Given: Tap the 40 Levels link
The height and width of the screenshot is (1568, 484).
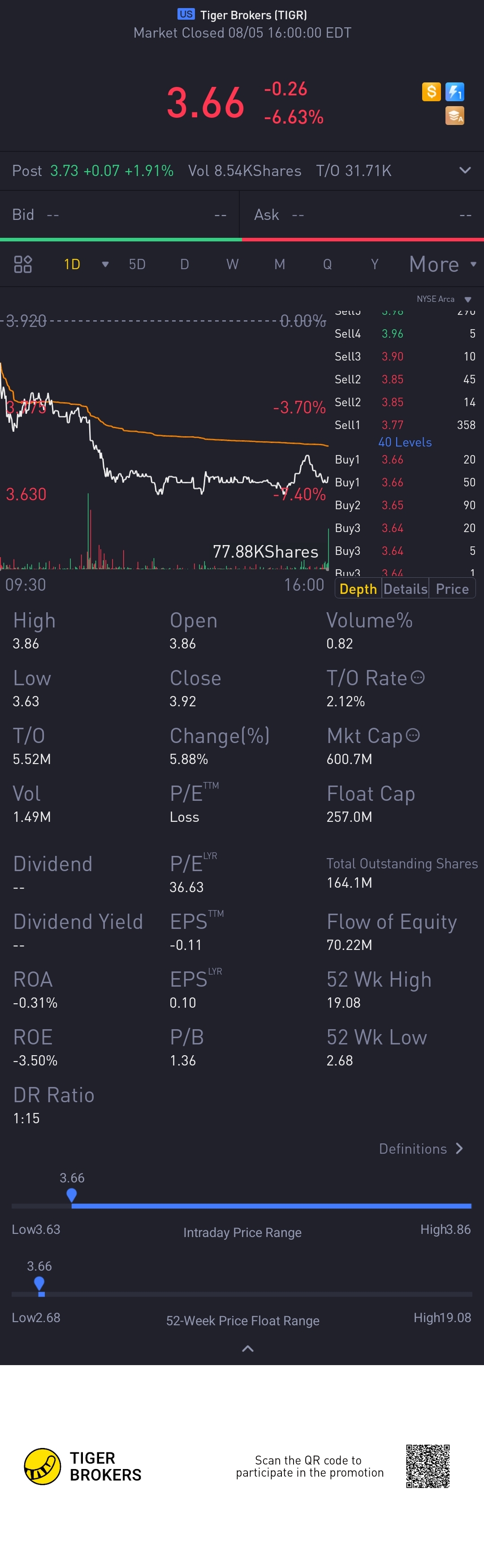Looking at the screenshot, I should [x=405, y=442].
